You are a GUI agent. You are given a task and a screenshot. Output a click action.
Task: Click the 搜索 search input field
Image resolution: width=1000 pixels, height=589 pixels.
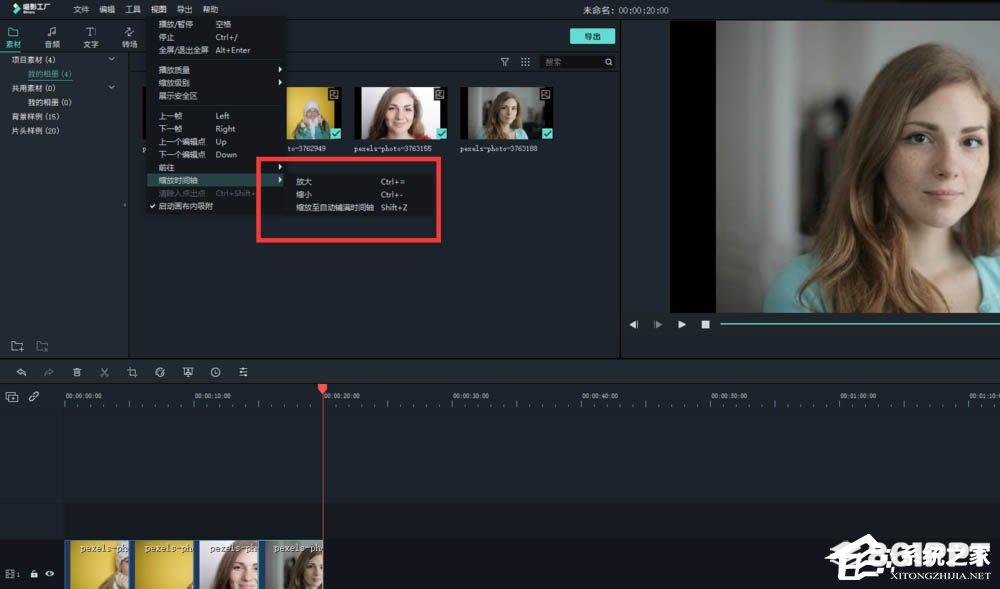[x=571, y=62]
